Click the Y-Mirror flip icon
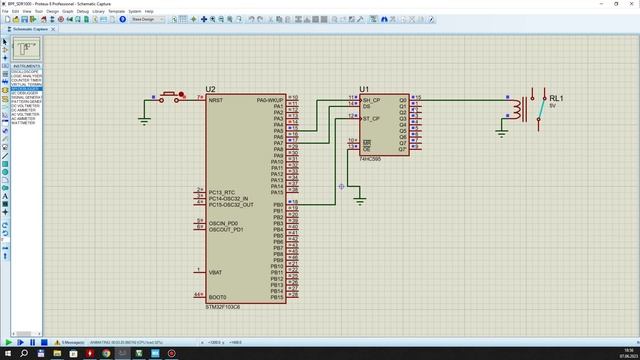This screenshot has height=360, width=640. (x=5, y=256)
